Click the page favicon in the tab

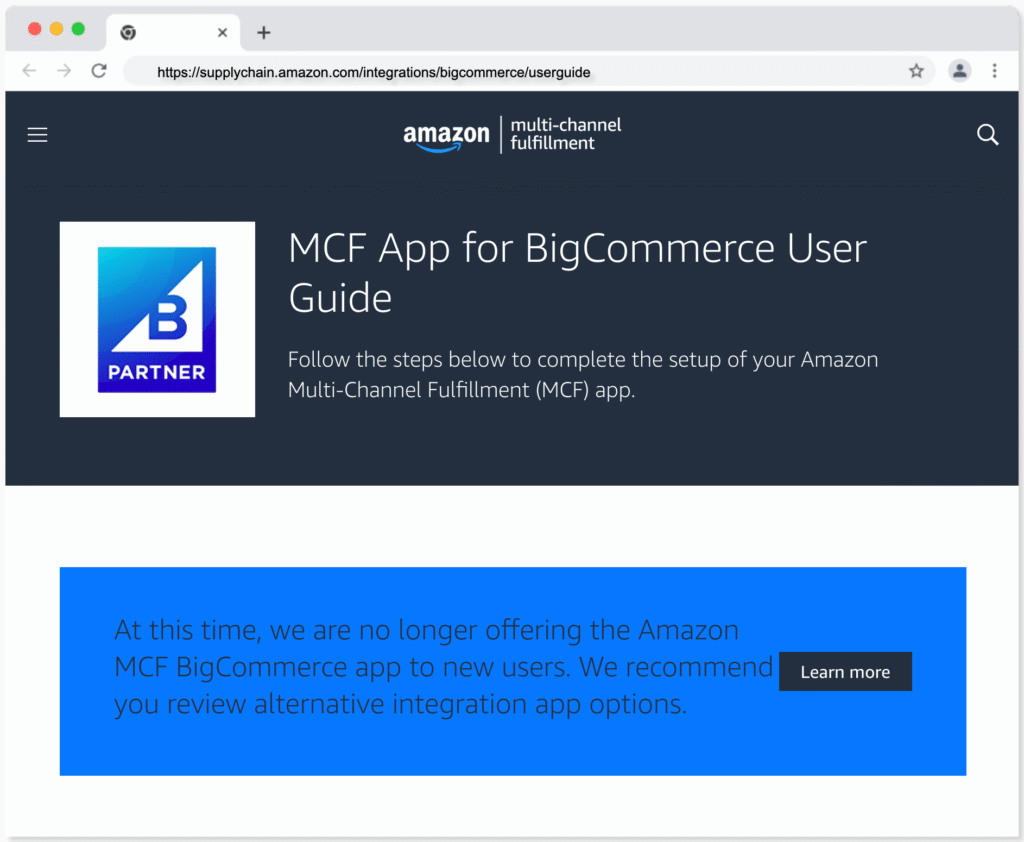click(127, 32)
